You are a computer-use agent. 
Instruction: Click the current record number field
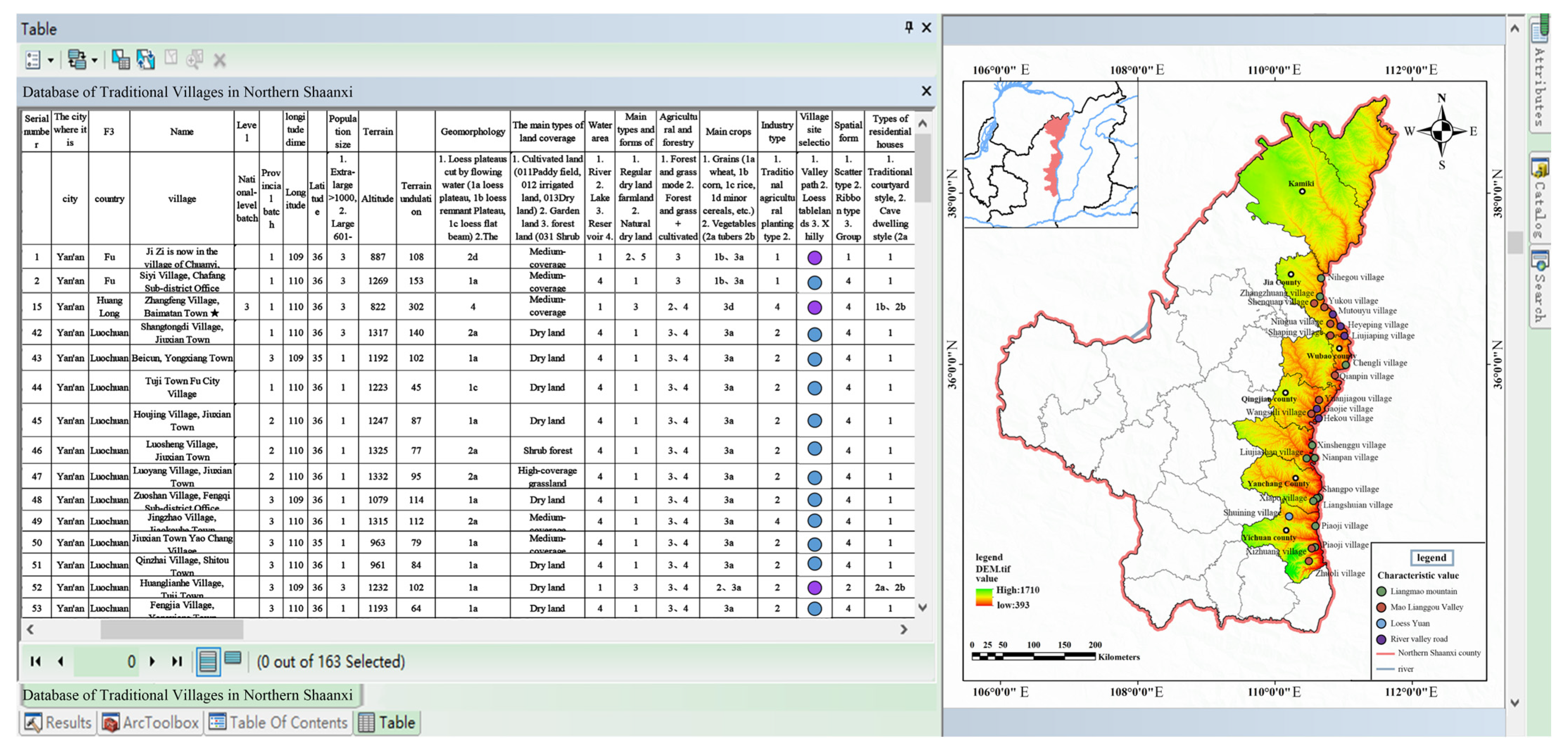[x=107, y=661]
